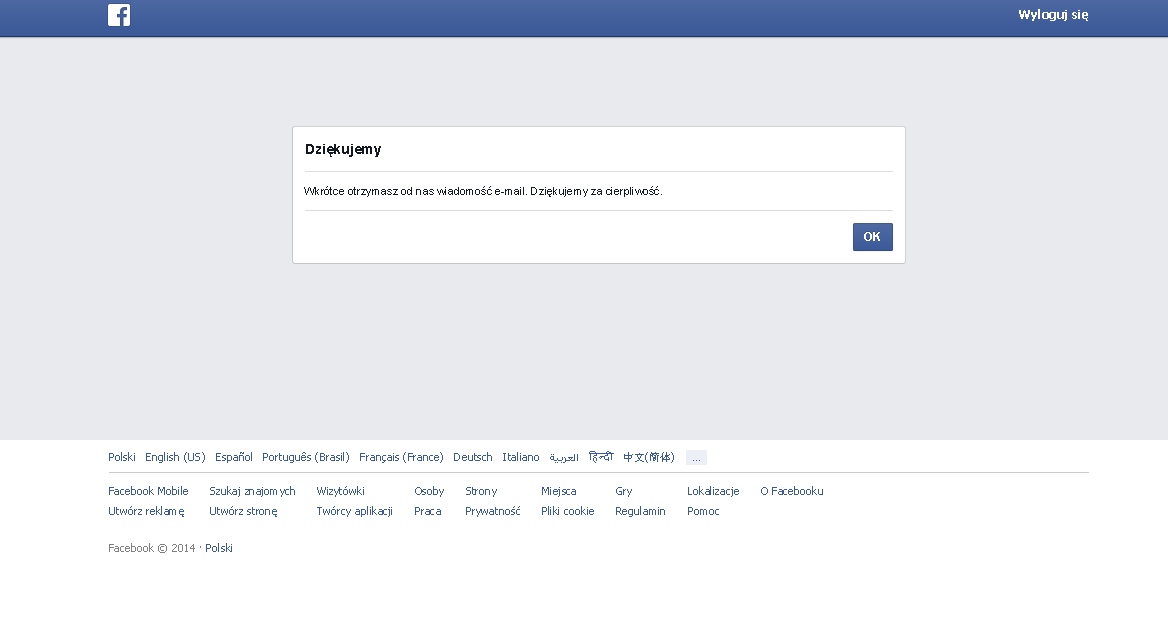Open Utwórz stronę link
The height and width of the screenshot is (628, 1168).
pos(243,512)
